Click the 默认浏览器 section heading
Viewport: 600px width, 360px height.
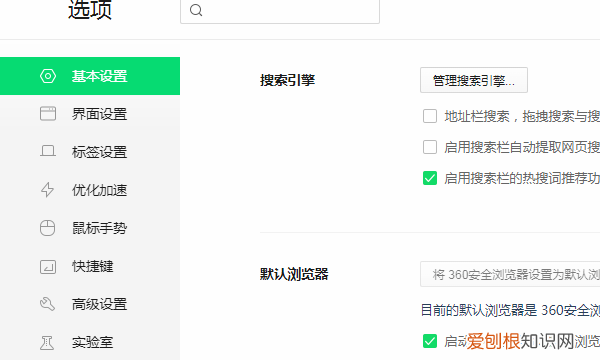pyautogui.click(x=294, y=274)
